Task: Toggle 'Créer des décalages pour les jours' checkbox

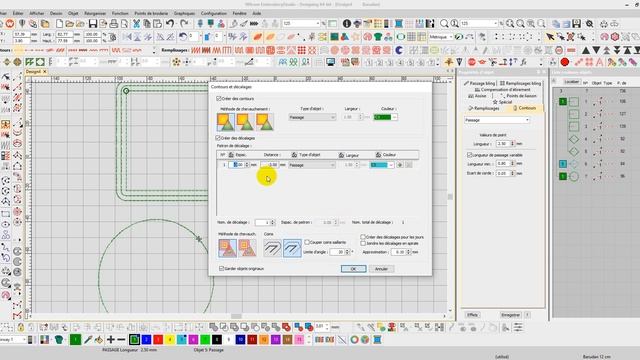Action: click(362, 237)
